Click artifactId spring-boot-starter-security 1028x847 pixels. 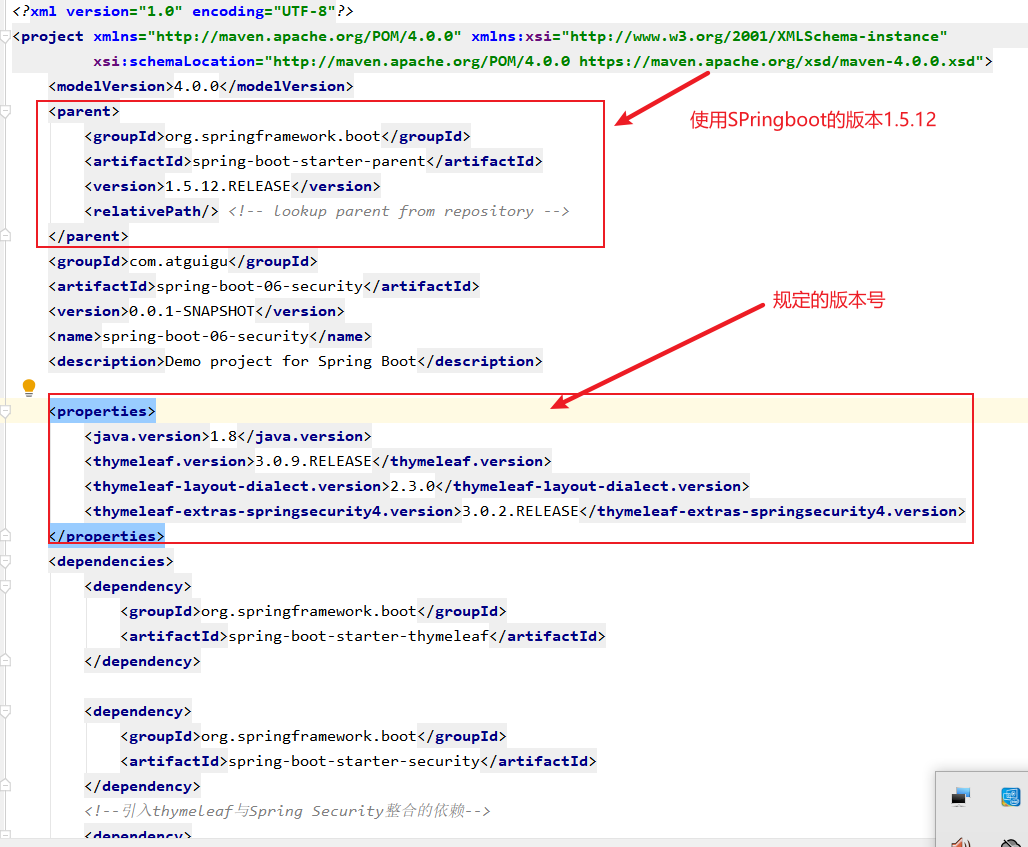(354, 761)
